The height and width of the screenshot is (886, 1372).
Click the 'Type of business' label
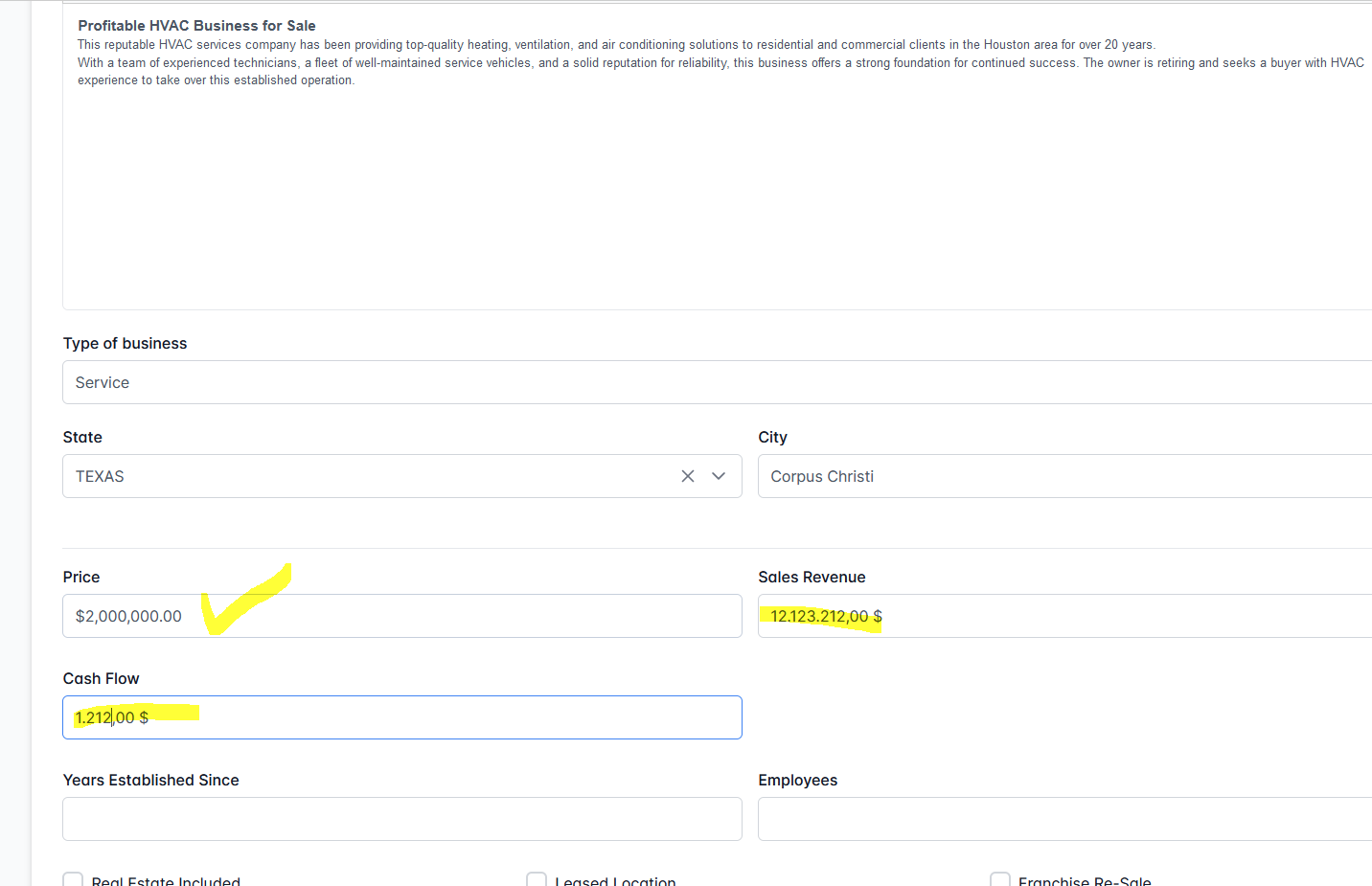pyautogui.click(x=125, y=343)
